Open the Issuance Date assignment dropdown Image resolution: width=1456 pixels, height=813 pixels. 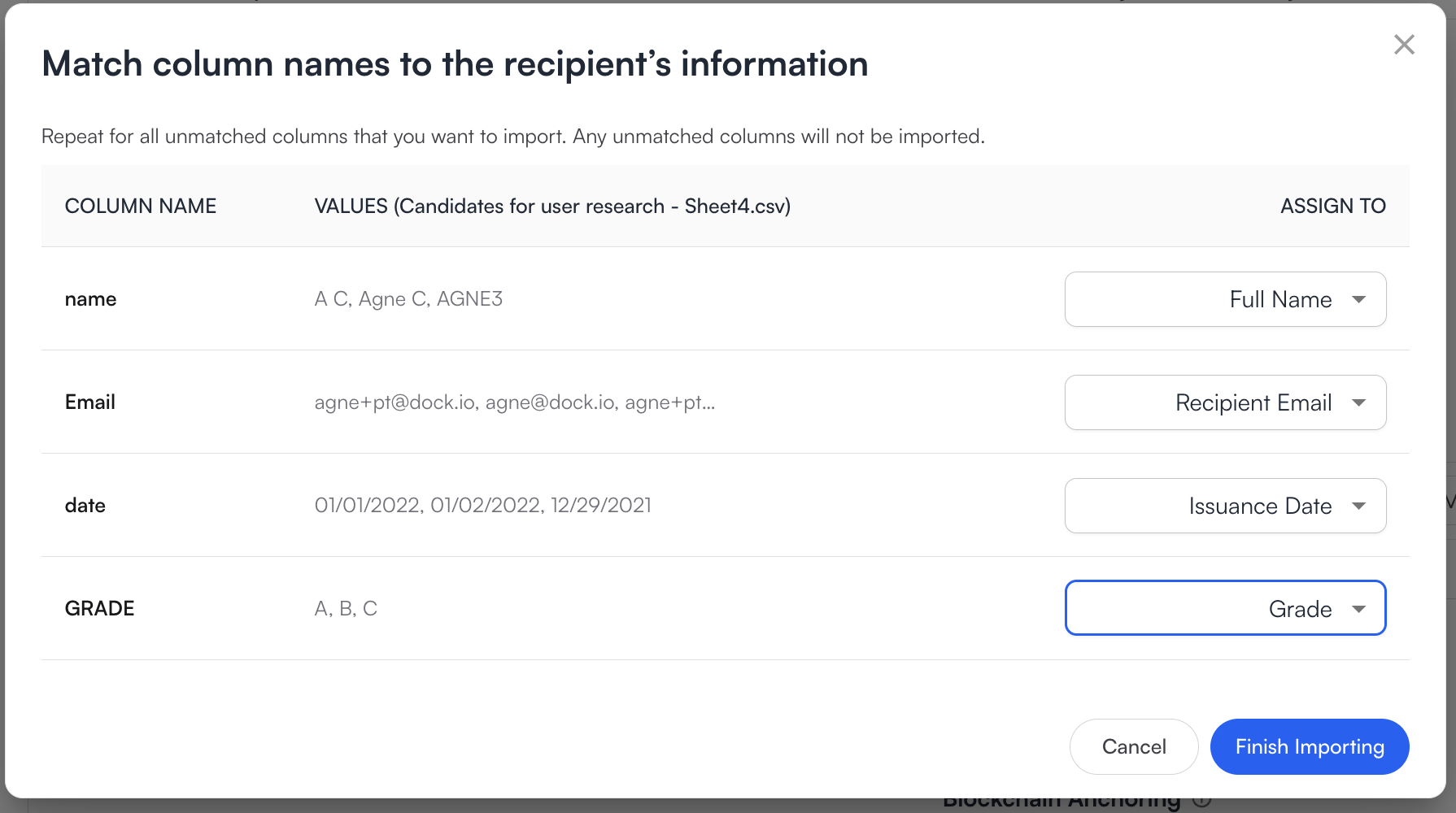[x=1224, y=506]
